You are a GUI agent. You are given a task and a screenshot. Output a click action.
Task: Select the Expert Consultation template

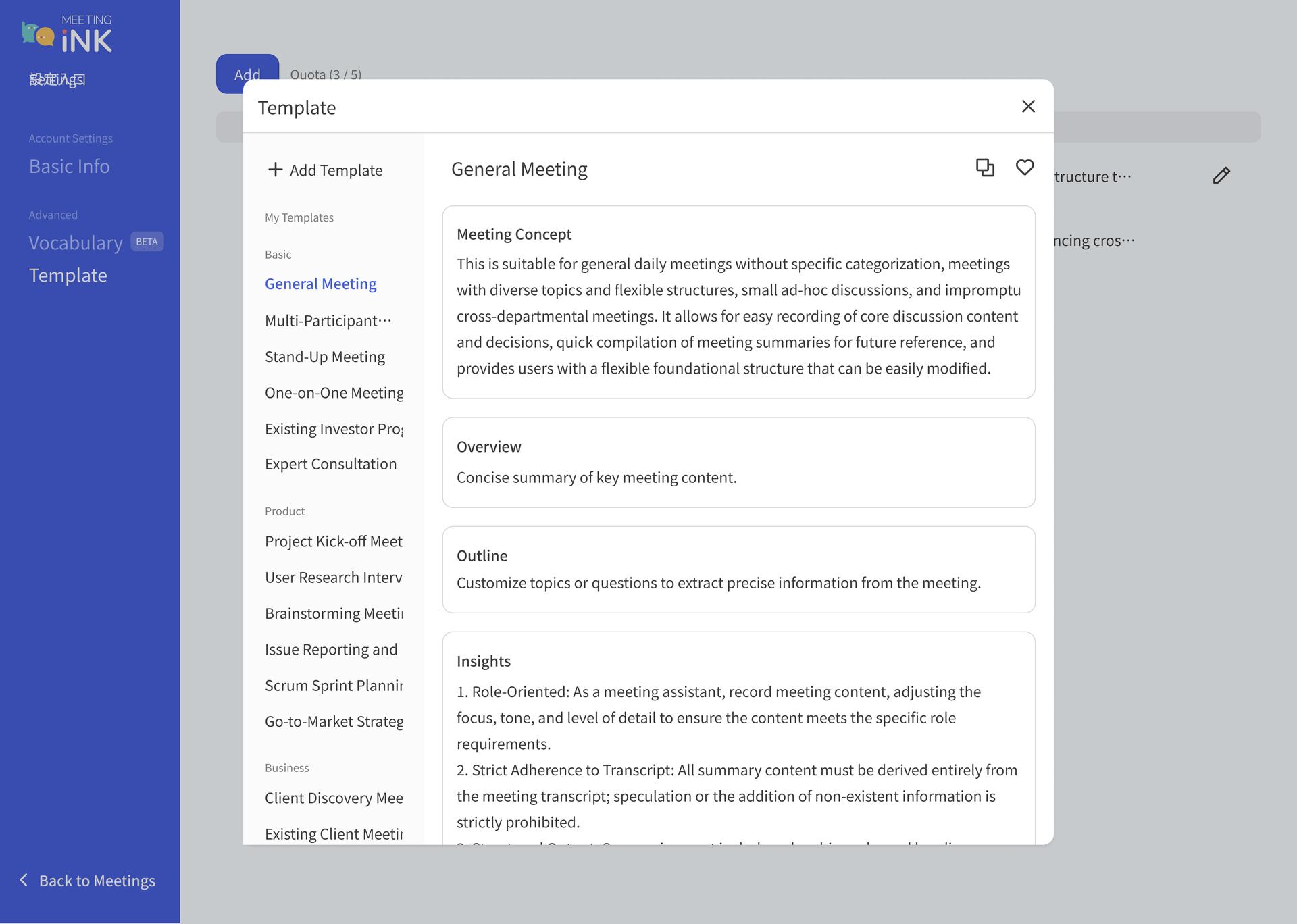click(x=330, y=464)
